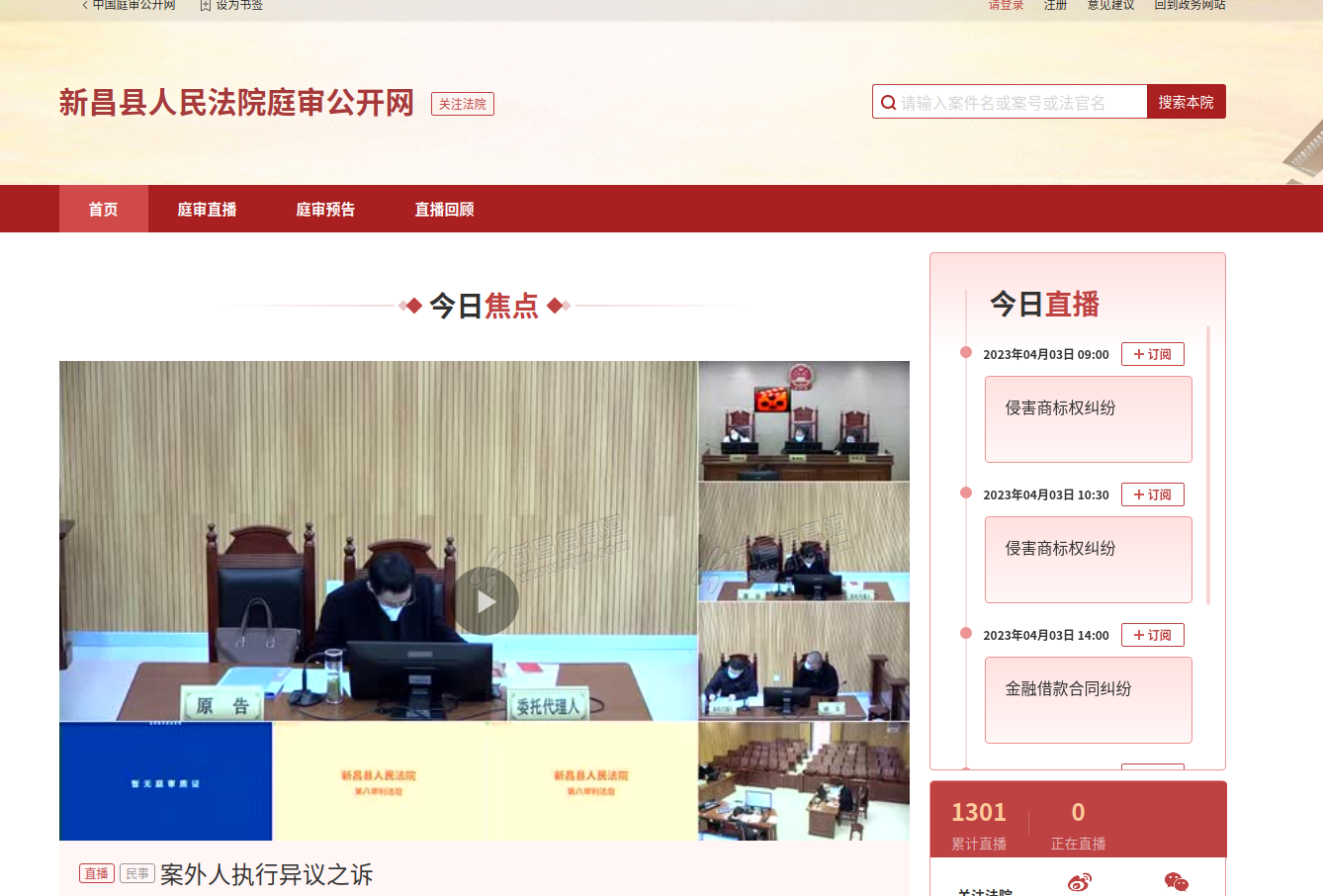Open the 首页 navigation tab

104,209
